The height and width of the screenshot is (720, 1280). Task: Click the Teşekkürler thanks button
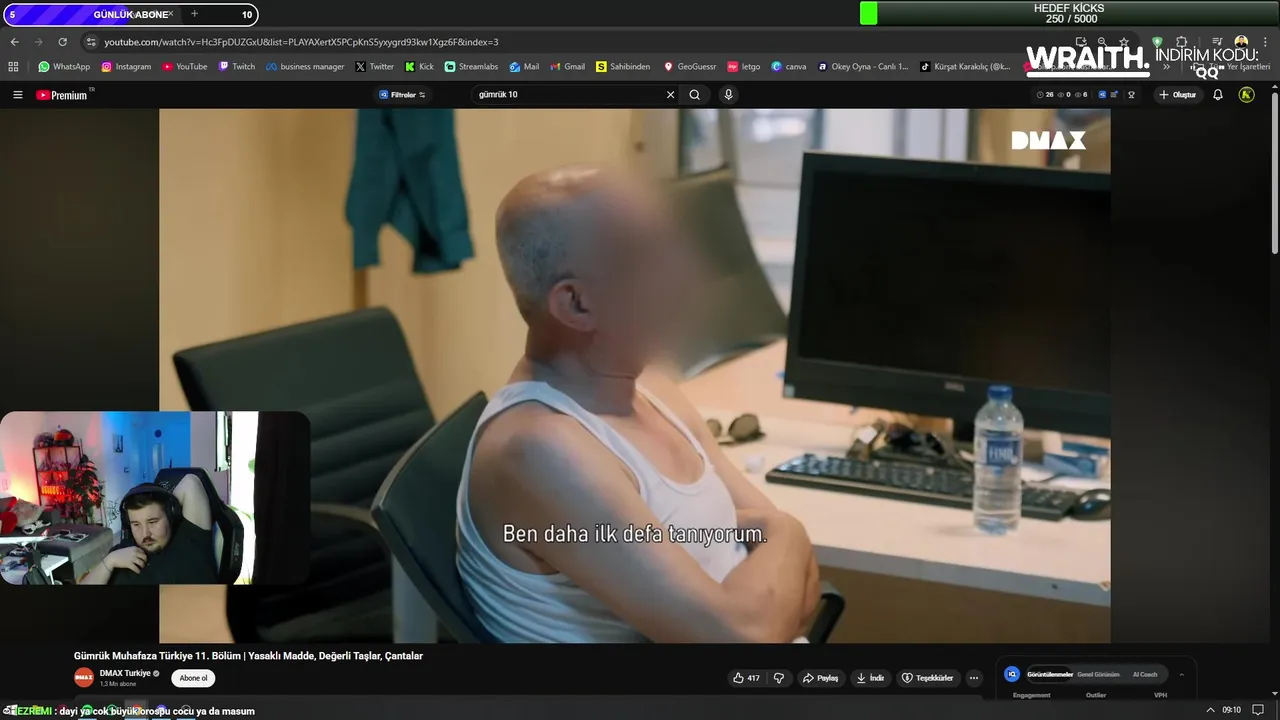pyautogui.click(x=927, y=678)
